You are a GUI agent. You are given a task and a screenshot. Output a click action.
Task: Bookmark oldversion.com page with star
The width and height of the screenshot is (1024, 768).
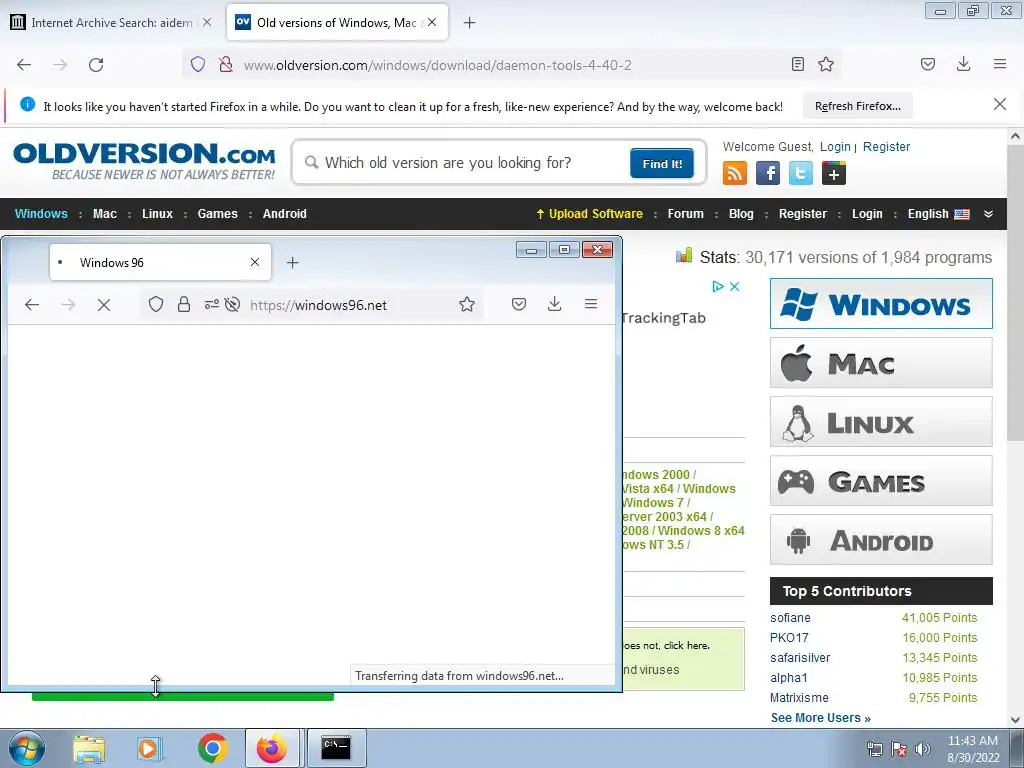[x=826, y=64]
